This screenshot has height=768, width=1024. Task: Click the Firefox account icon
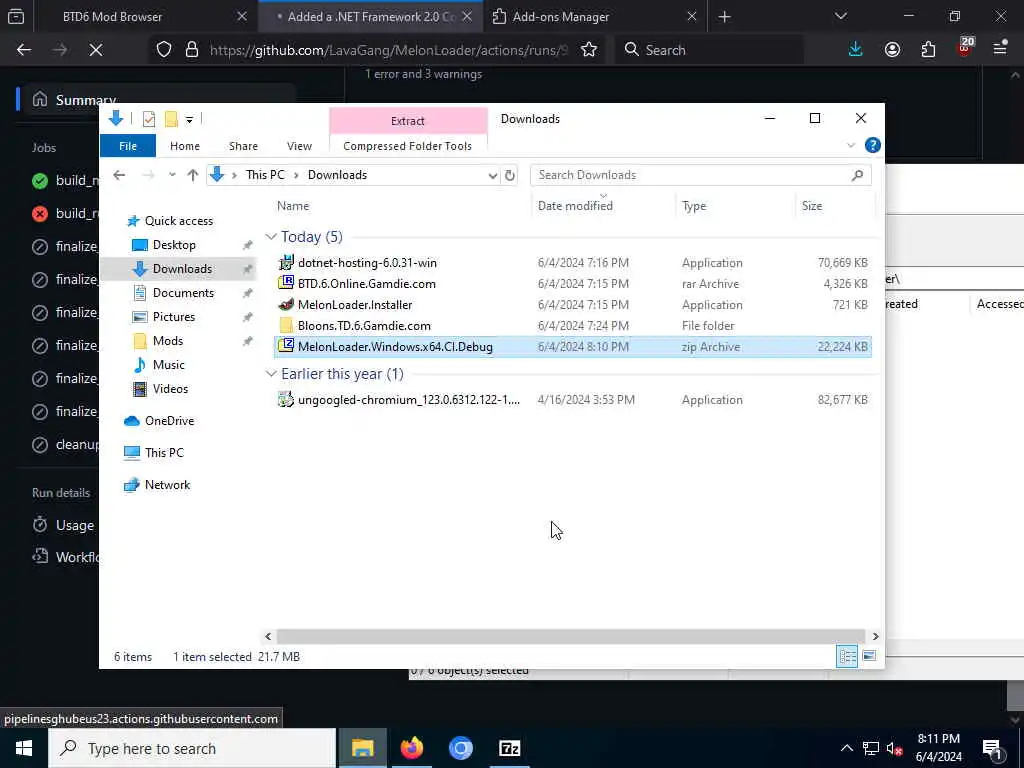point(892,50)
